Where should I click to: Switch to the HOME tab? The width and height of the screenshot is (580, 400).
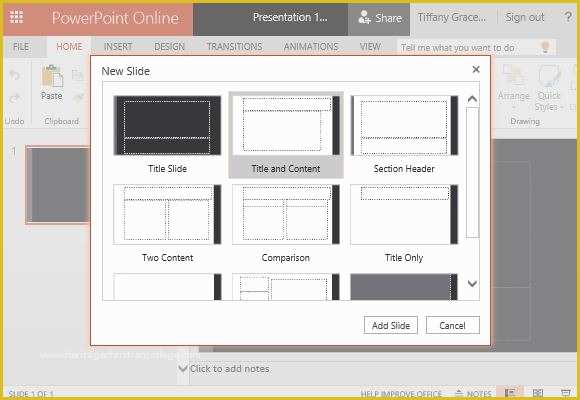(x=69, y=47)
